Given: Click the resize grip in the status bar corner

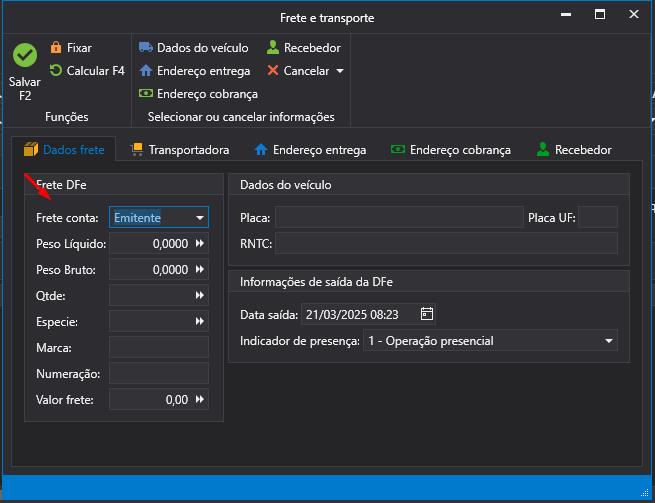Looking at the screenshot, I should pos(645,492).
